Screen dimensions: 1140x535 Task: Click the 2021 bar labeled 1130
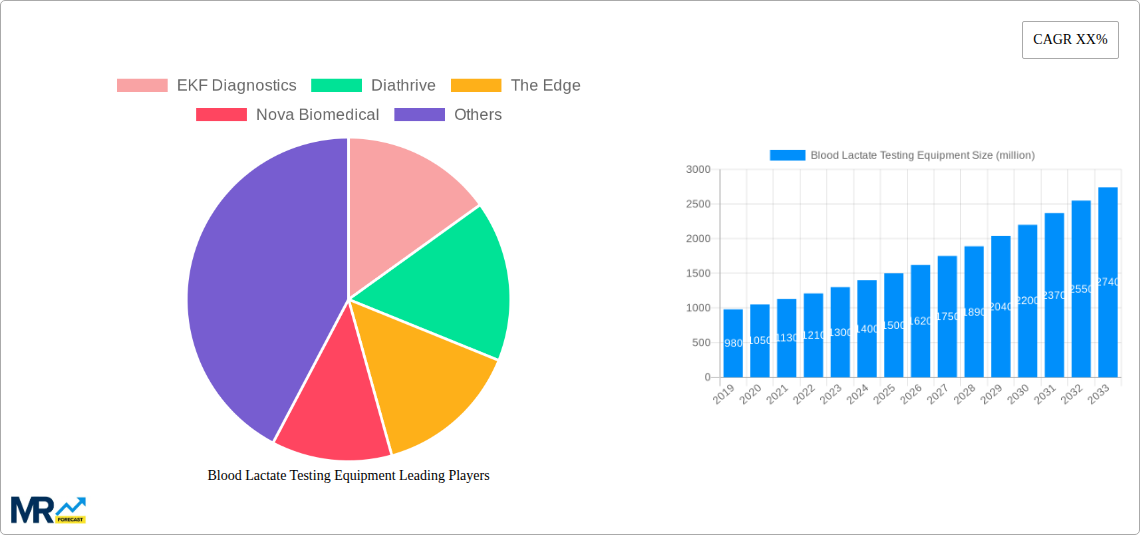point(787,338)
